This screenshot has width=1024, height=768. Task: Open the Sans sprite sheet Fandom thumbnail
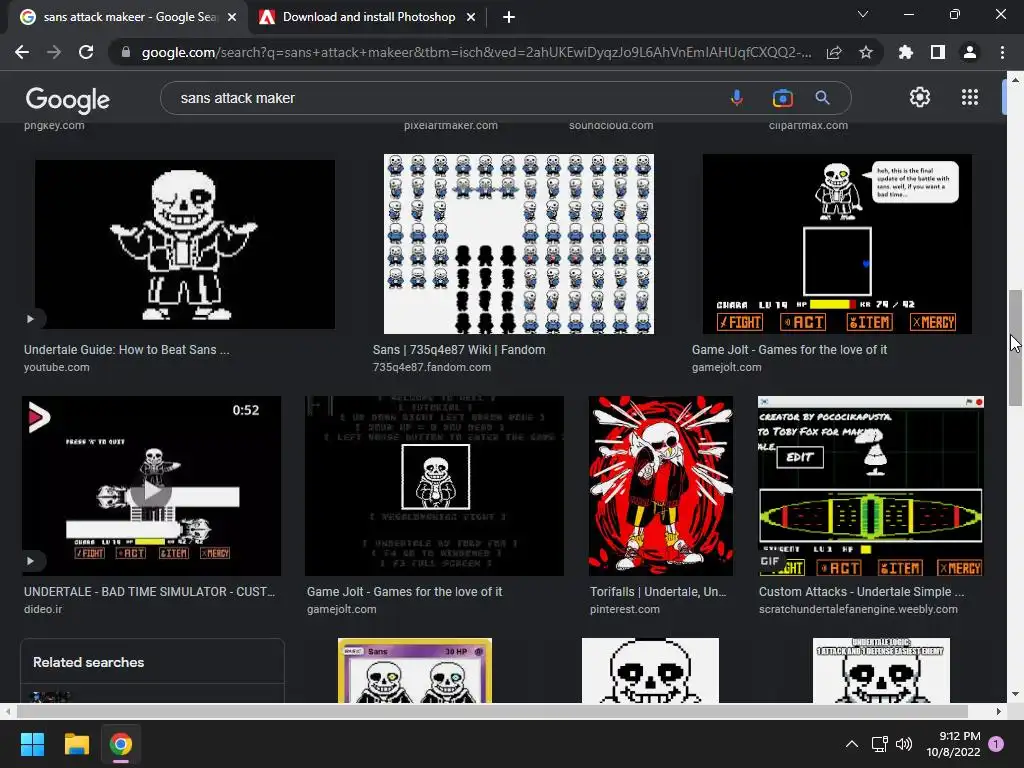pyautogui.click(x=519, y=244)
